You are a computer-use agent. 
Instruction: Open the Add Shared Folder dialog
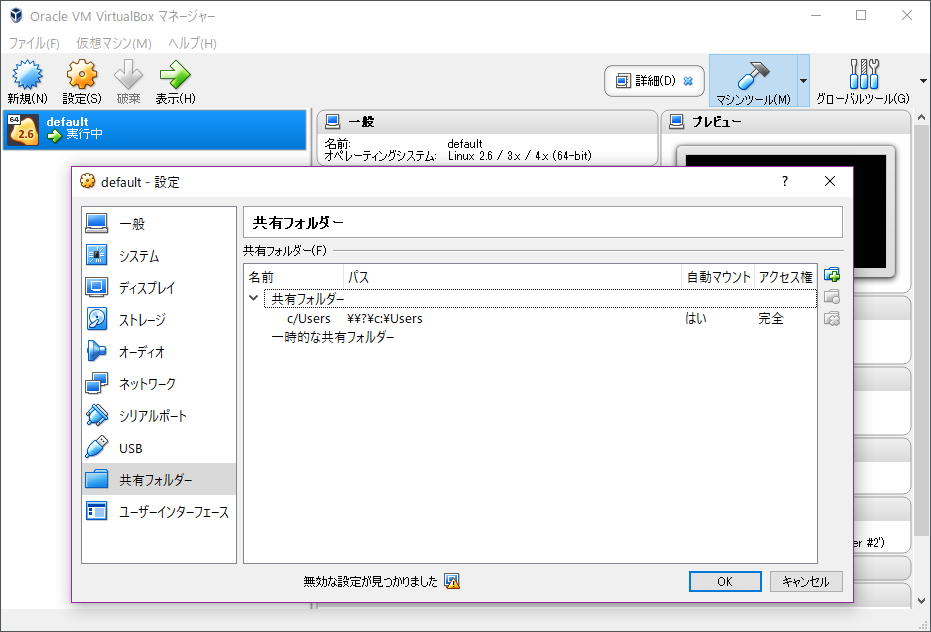tap(831, 273)
